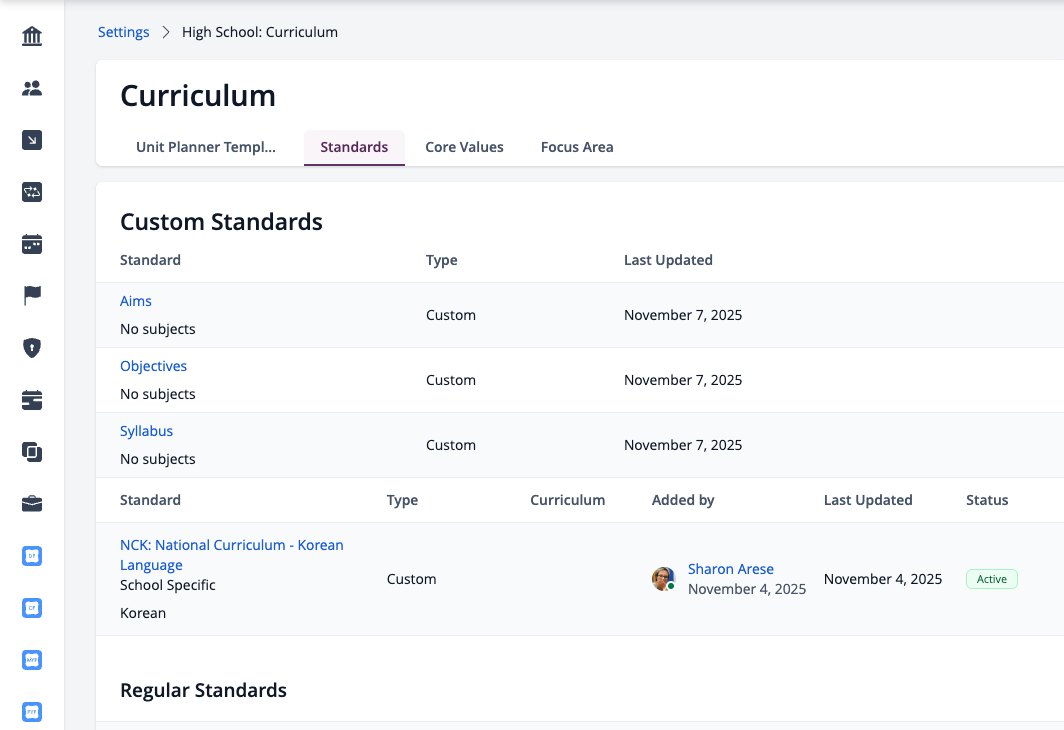Click Sharon Arese's profile avatar

pos(663,579)
